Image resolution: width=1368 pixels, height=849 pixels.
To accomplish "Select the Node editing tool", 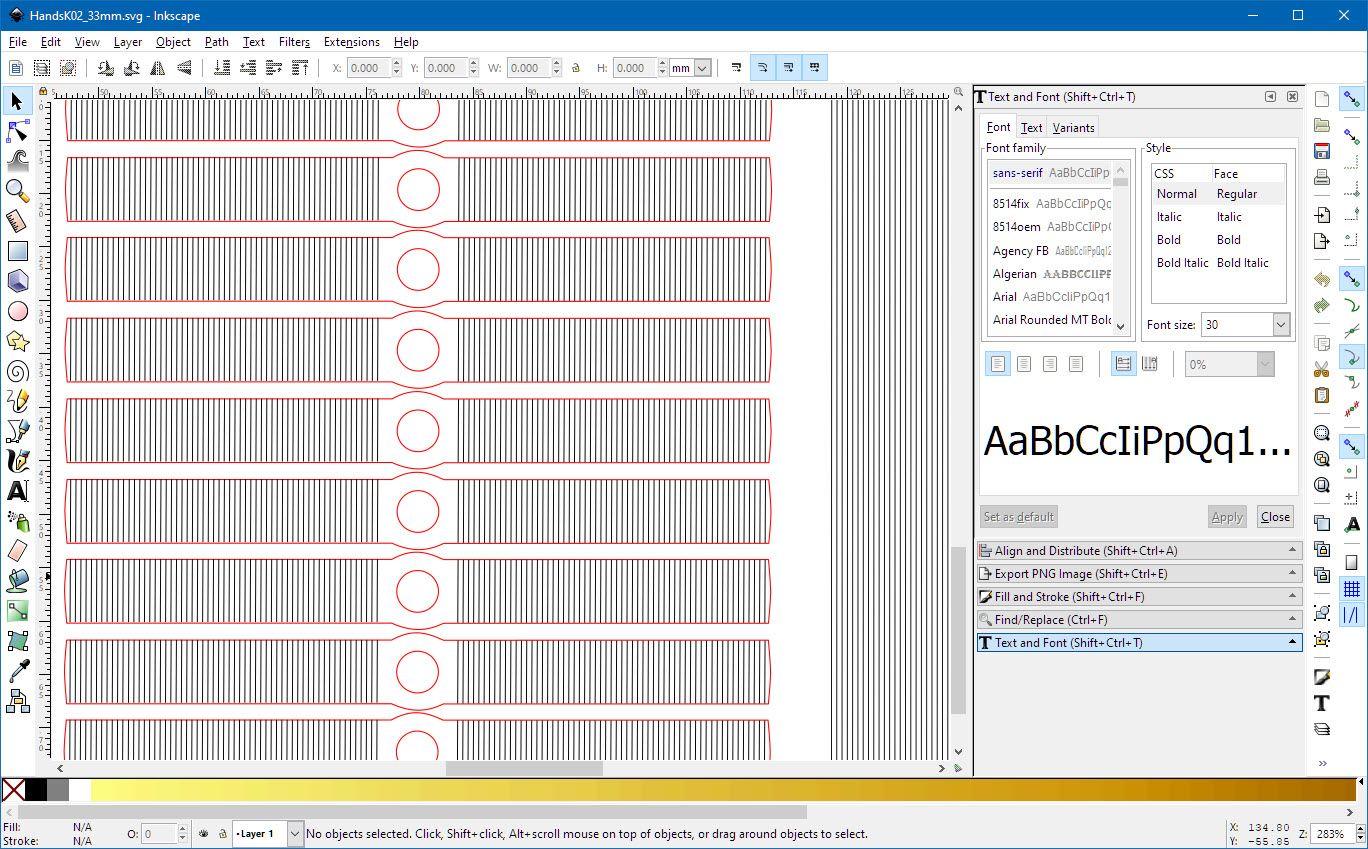I will (x=17, y=131).
